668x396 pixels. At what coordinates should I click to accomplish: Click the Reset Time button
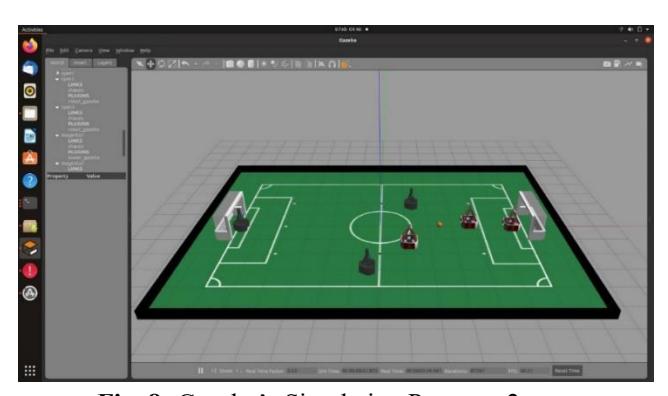click(567, 371)
